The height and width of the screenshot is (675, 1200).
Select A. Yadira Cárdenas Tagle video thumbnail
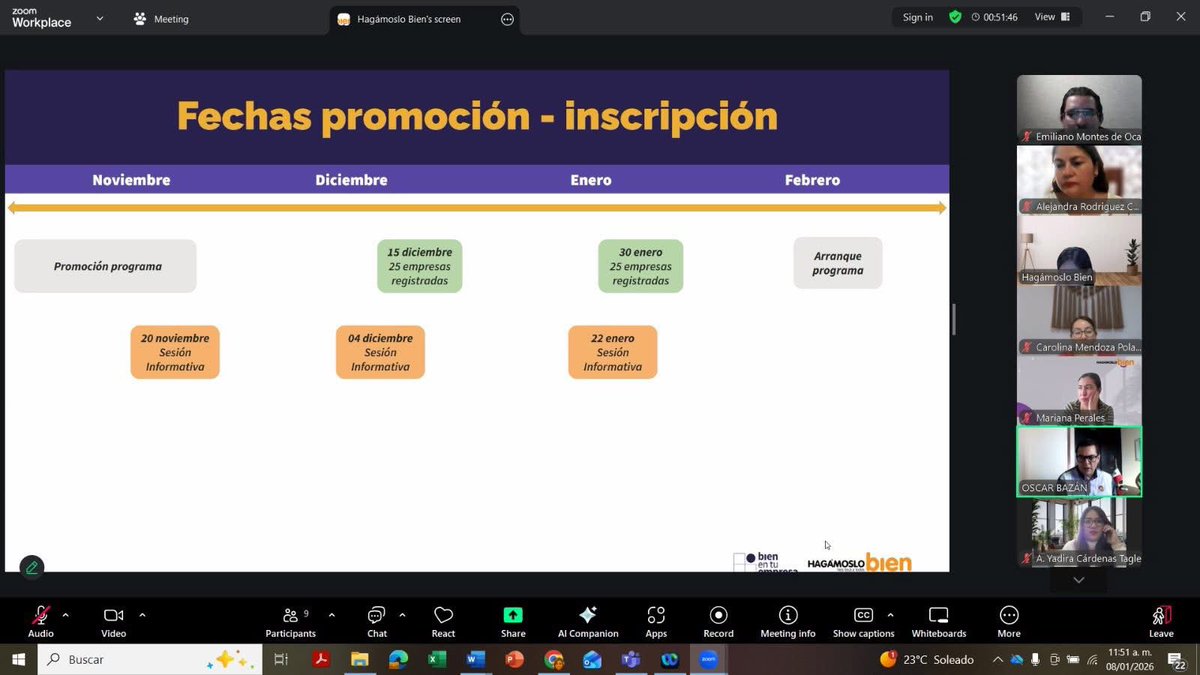(1079, 532)
